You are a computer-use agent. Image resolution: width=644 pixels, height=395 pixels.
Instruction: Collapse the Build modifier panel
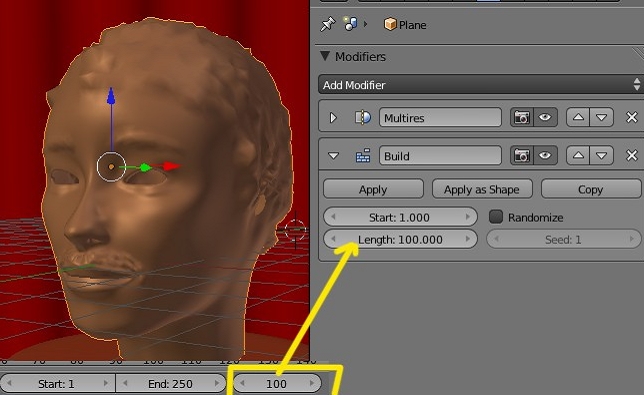tap(334, 156)
